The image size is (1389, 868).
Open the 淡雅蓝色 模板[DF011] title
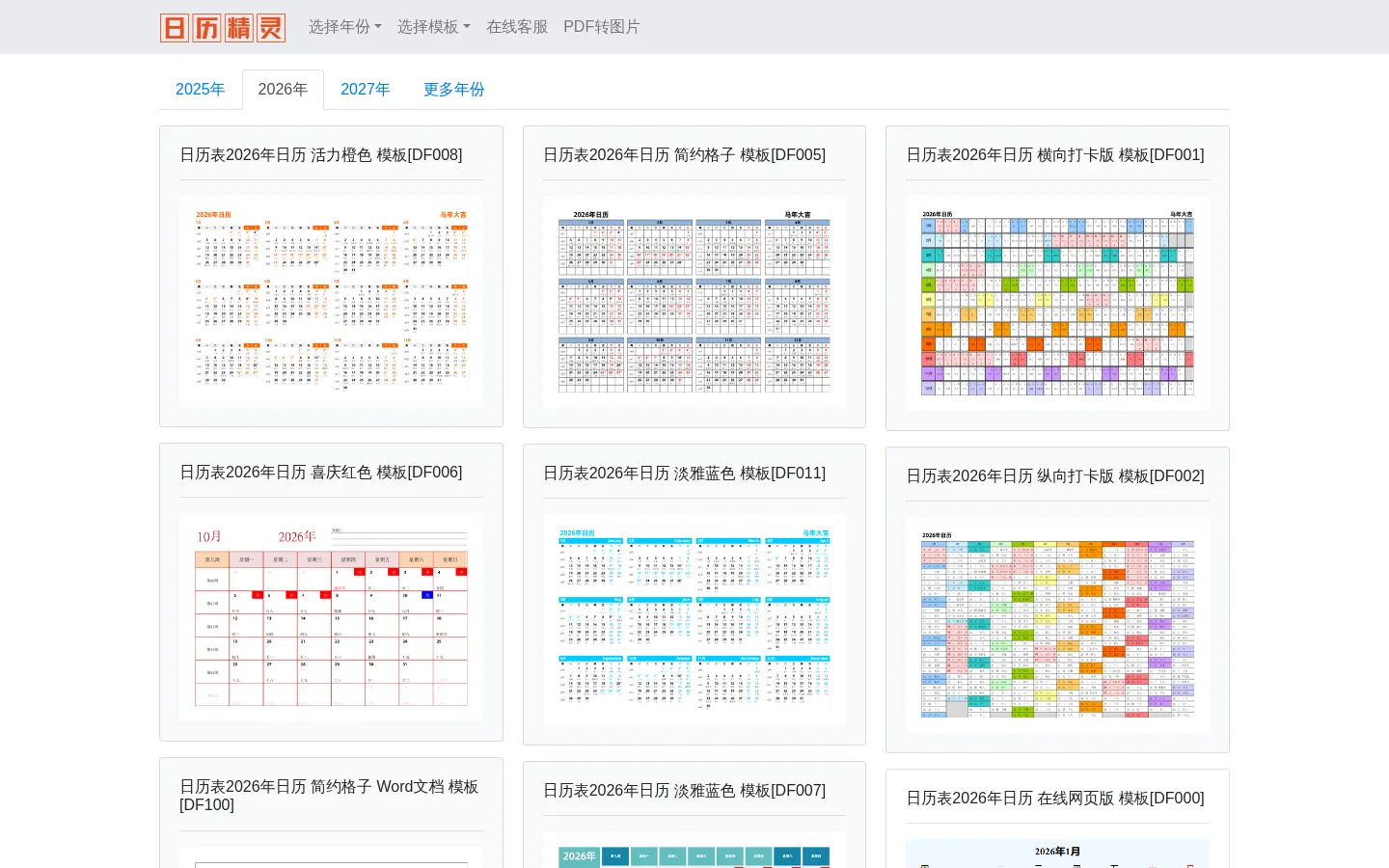[x=685, y=474]
